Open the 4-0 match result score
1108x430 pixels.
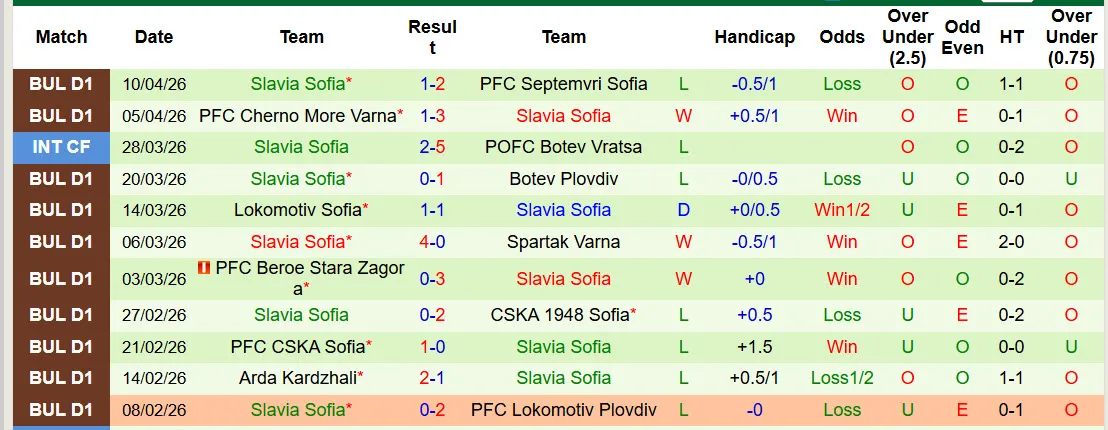[x=433, y=242]
